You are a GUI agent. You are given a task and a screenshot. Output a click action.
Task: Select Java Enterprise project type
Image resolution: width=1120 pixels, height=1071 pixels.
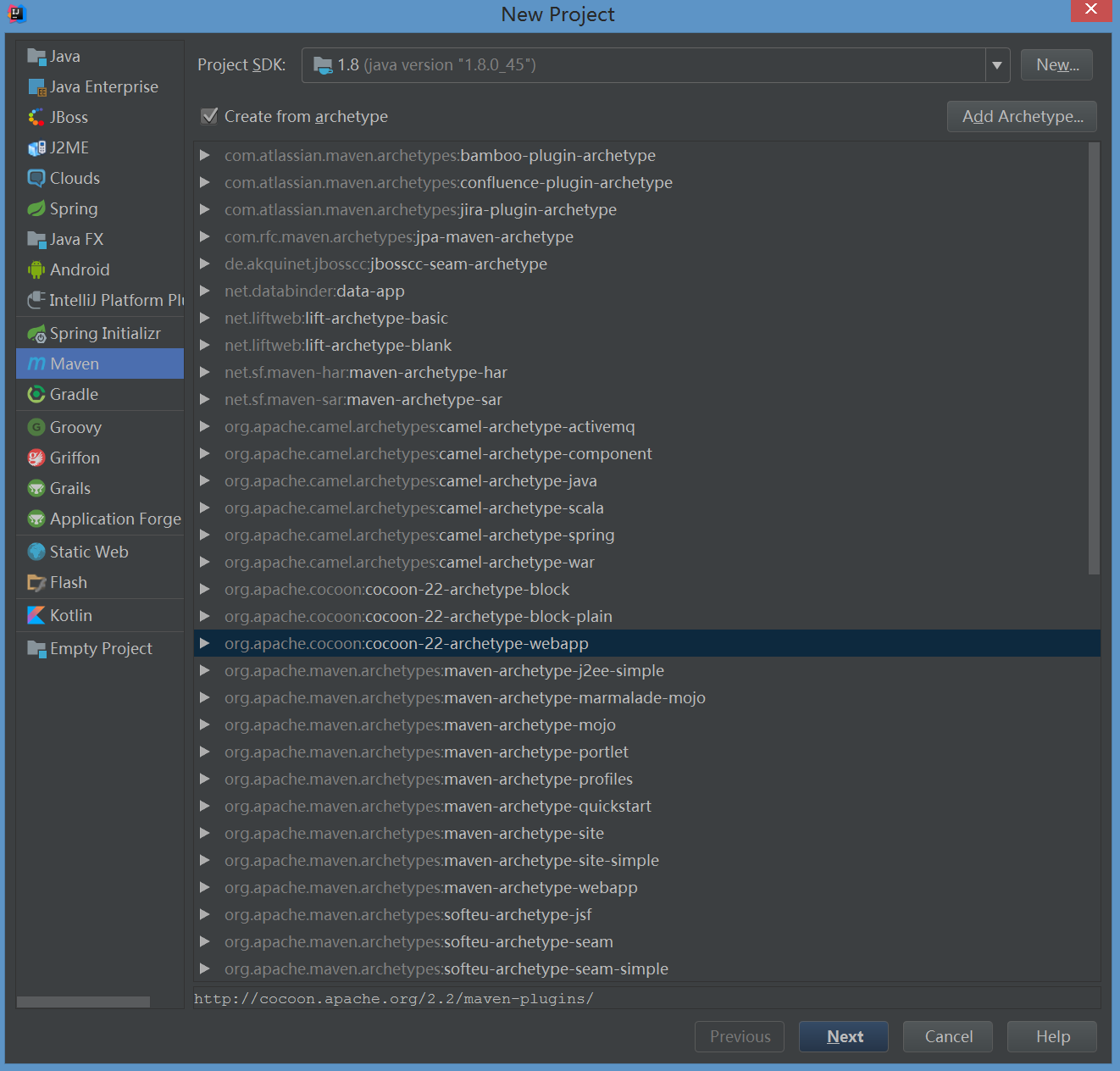100,87
